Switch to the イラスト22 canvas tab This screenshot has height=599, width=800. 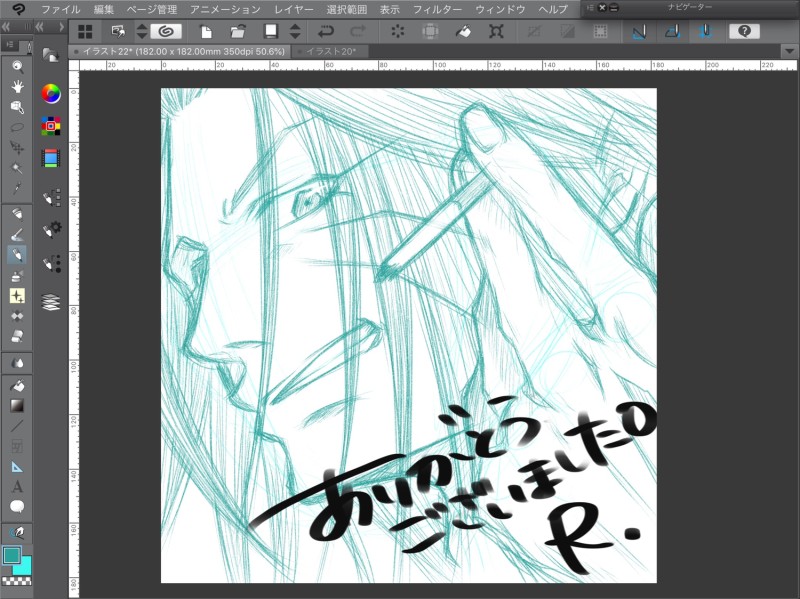click(179, 51)
